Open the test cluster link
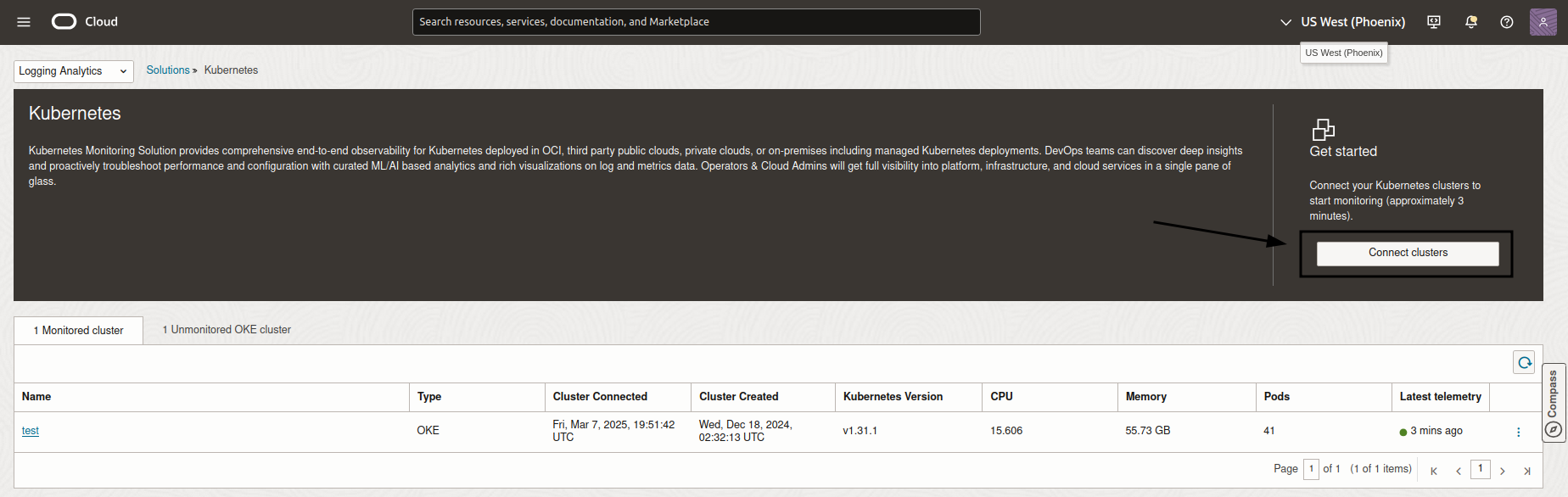This screenshot has height=497, width=1568. [x=31, y=431]
